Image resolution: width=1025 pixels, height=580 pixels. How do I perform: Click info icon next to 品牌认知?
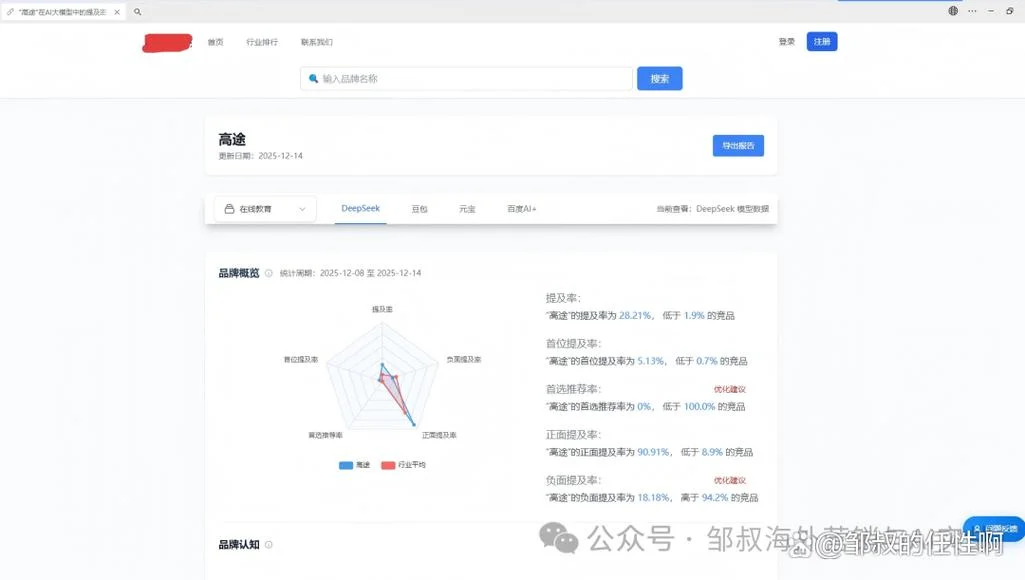(x=268, y=545)
